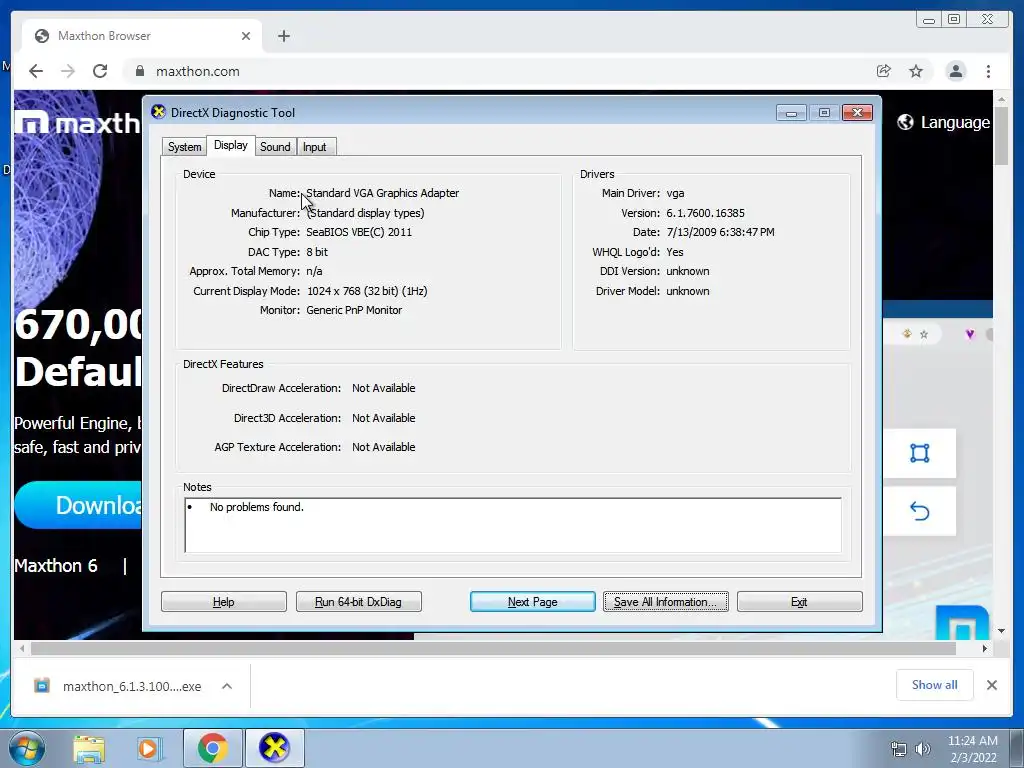Close the Maxthon Browser tab
1024x768 pixels.
(x=246, y=36)
